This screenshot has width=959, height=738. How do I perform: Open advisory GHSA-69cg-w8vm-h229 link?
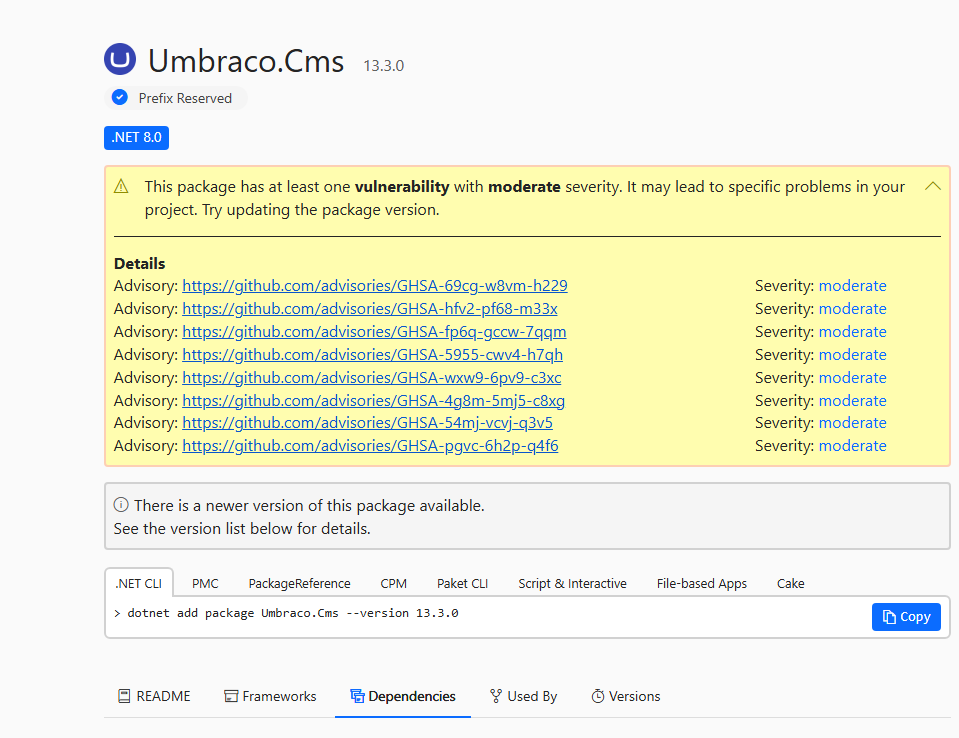pyautogui.click(x=374, y=286)
